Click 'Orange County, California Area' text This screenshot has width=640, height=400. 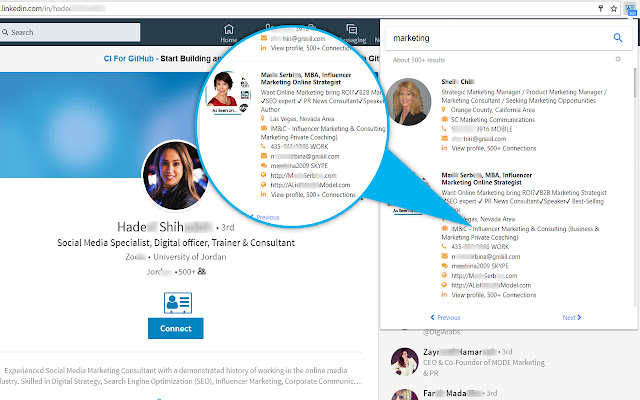point(493,110)
